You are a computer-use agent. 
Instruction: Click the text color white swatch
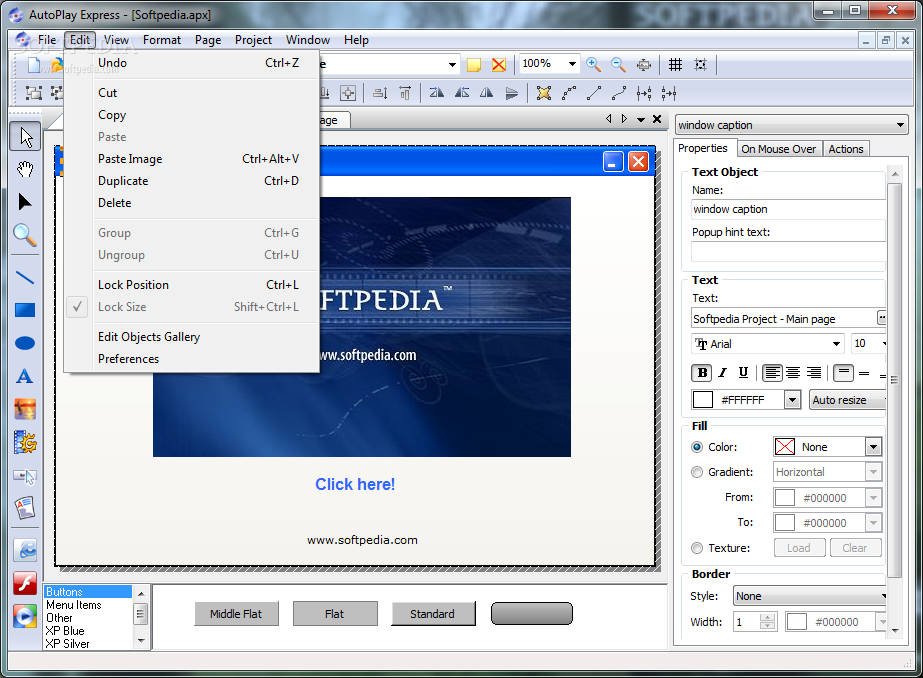703,400
